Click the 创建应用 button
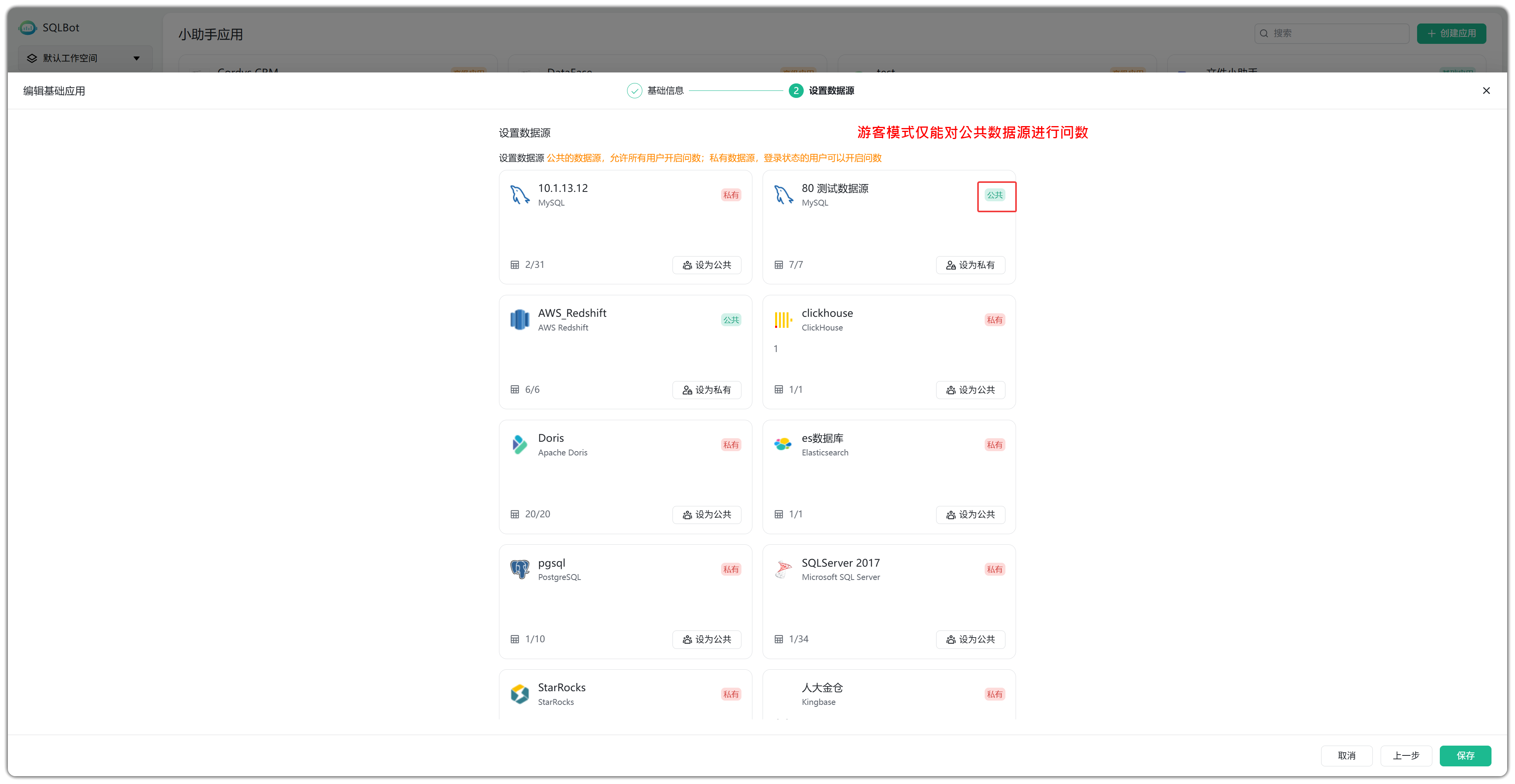Viewport: 1515px width, 784px height. point(1451,34)
